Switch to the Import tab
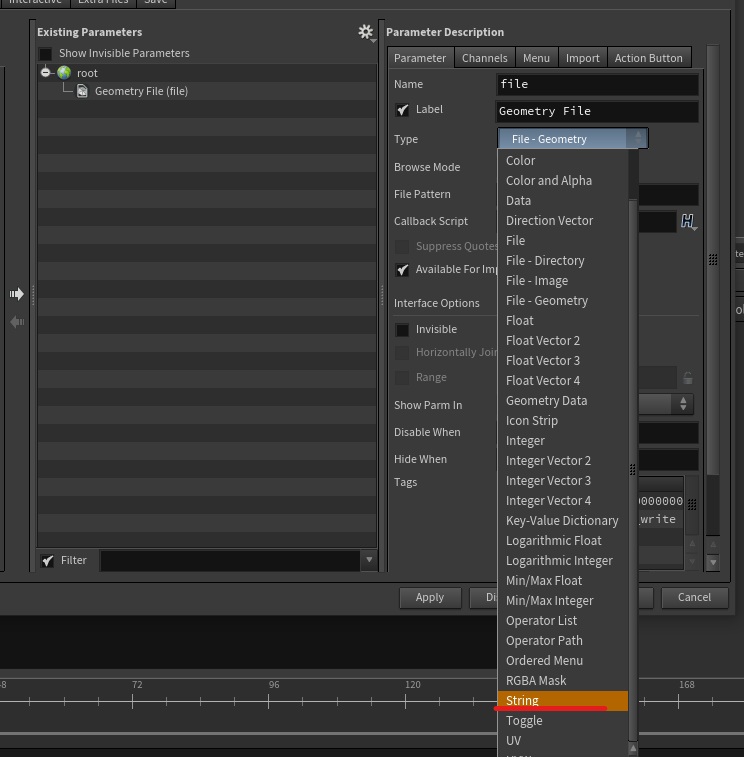 pyautogui.click(x=582, y=58)
